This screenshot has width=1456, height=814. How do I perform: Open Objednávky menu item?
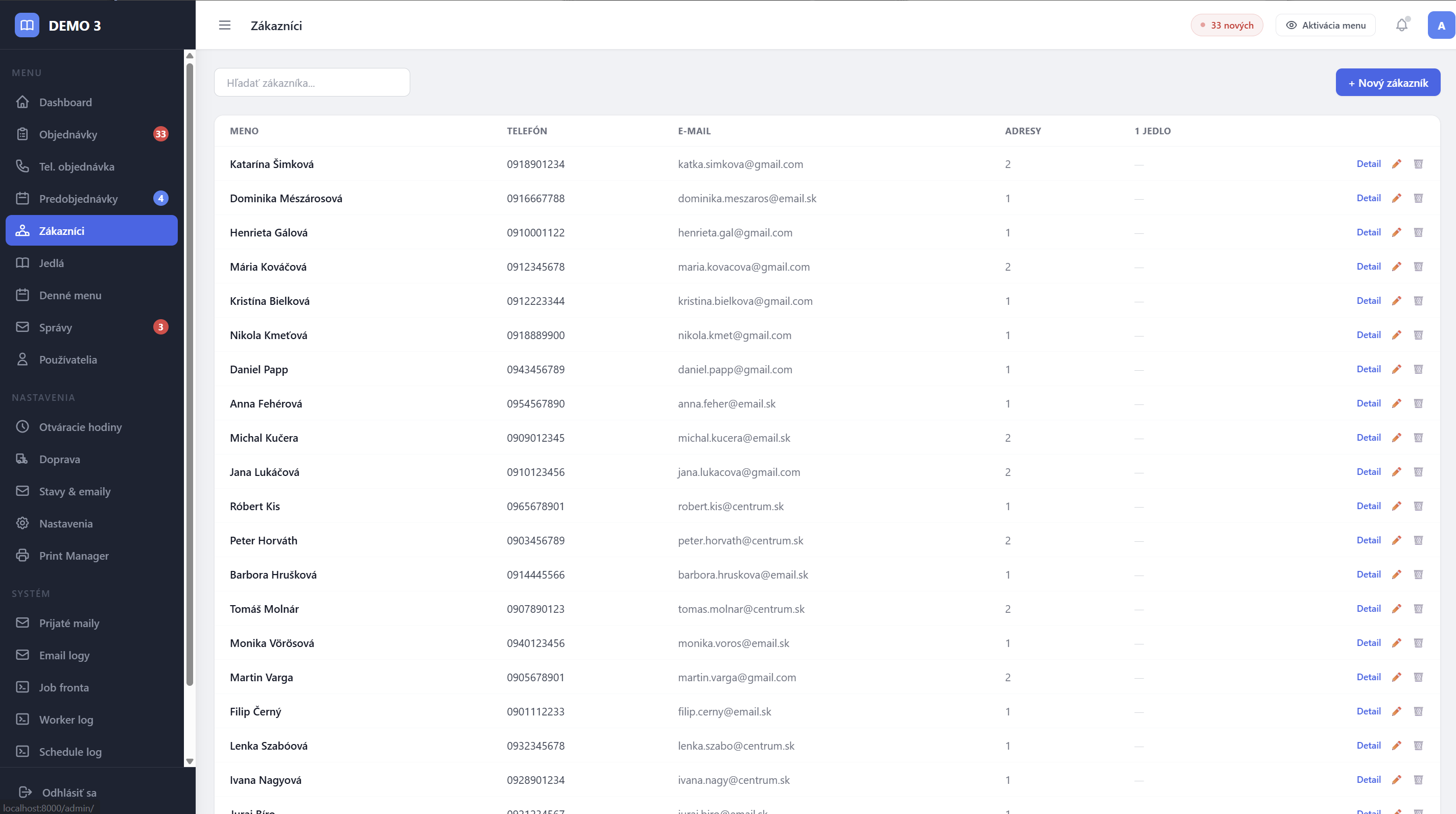(68, 134)
